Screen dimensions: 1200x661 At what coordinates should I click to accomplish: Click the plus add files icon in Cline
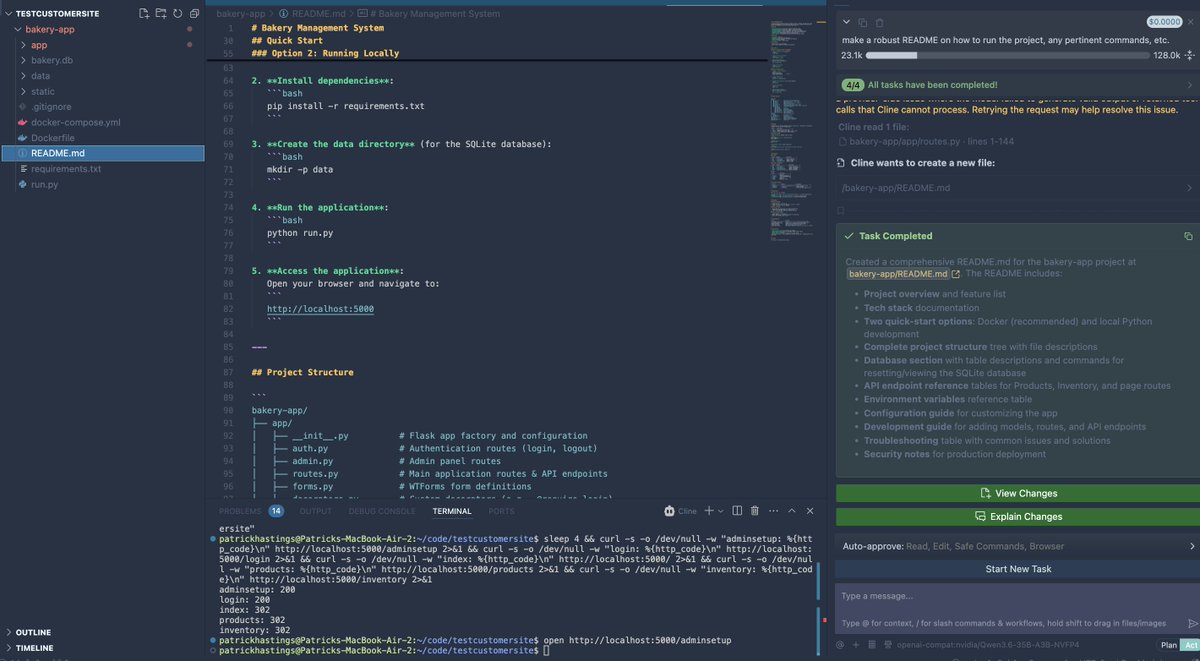click(x=856, y=645)
